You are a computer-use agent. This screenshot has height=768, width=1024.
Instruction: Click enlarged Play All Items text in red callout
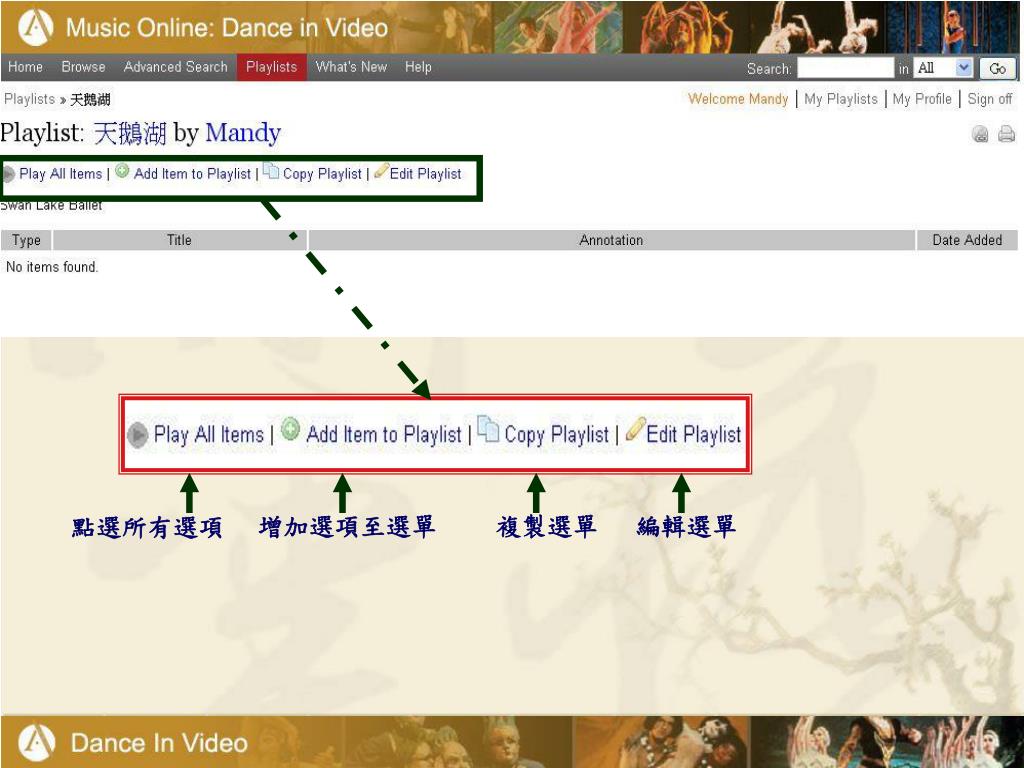209,435
